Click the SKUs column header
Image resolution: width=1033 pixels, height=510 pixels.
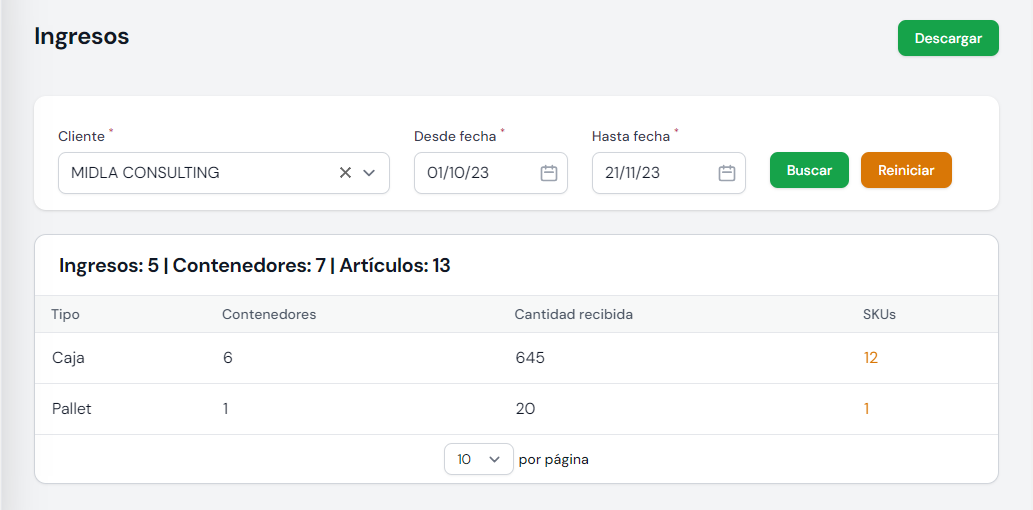point(879,314)
